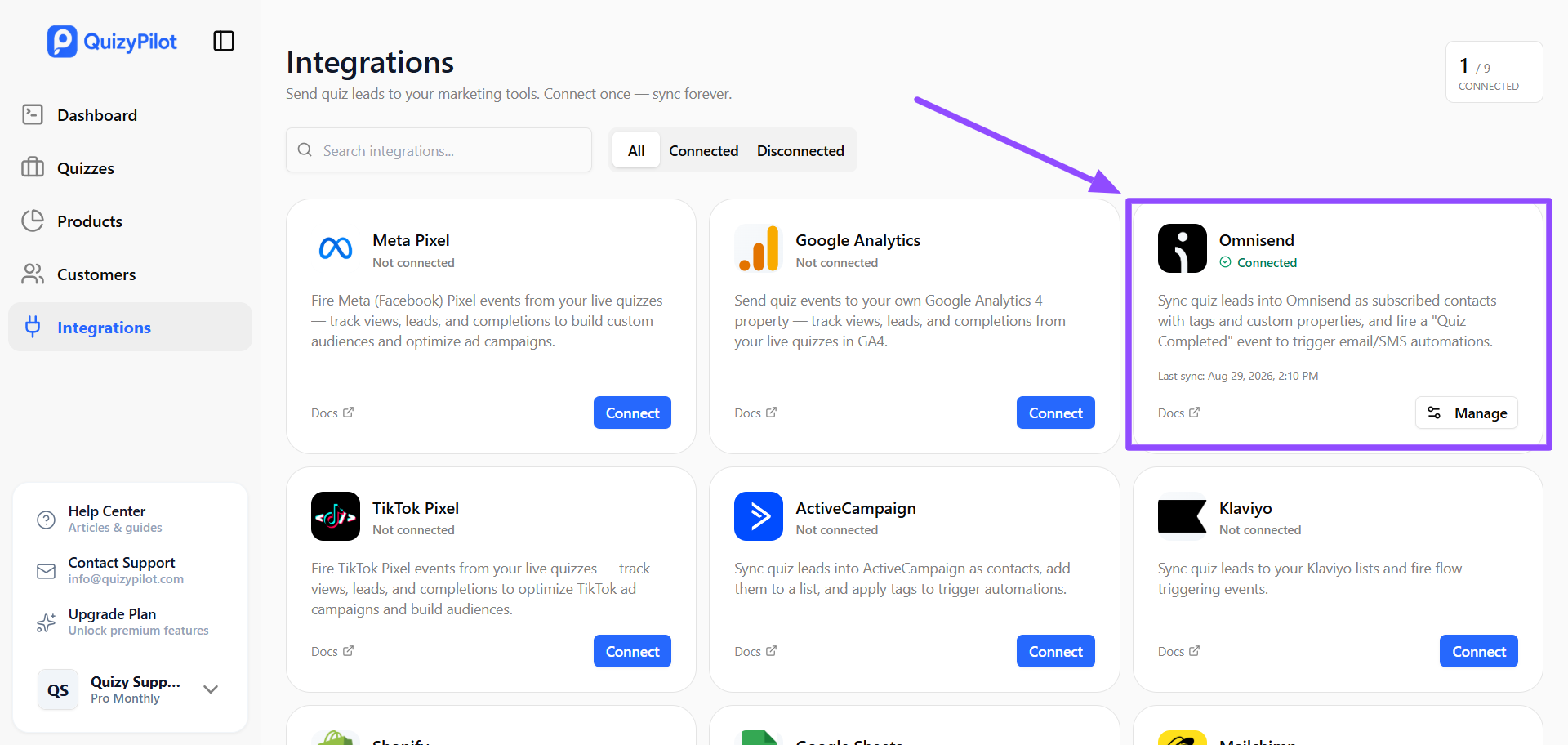Image resolution: width=1568 pixels, height=745 pixels.
Task: Click the Integrations page heading
Action: [x=370, y=62]
